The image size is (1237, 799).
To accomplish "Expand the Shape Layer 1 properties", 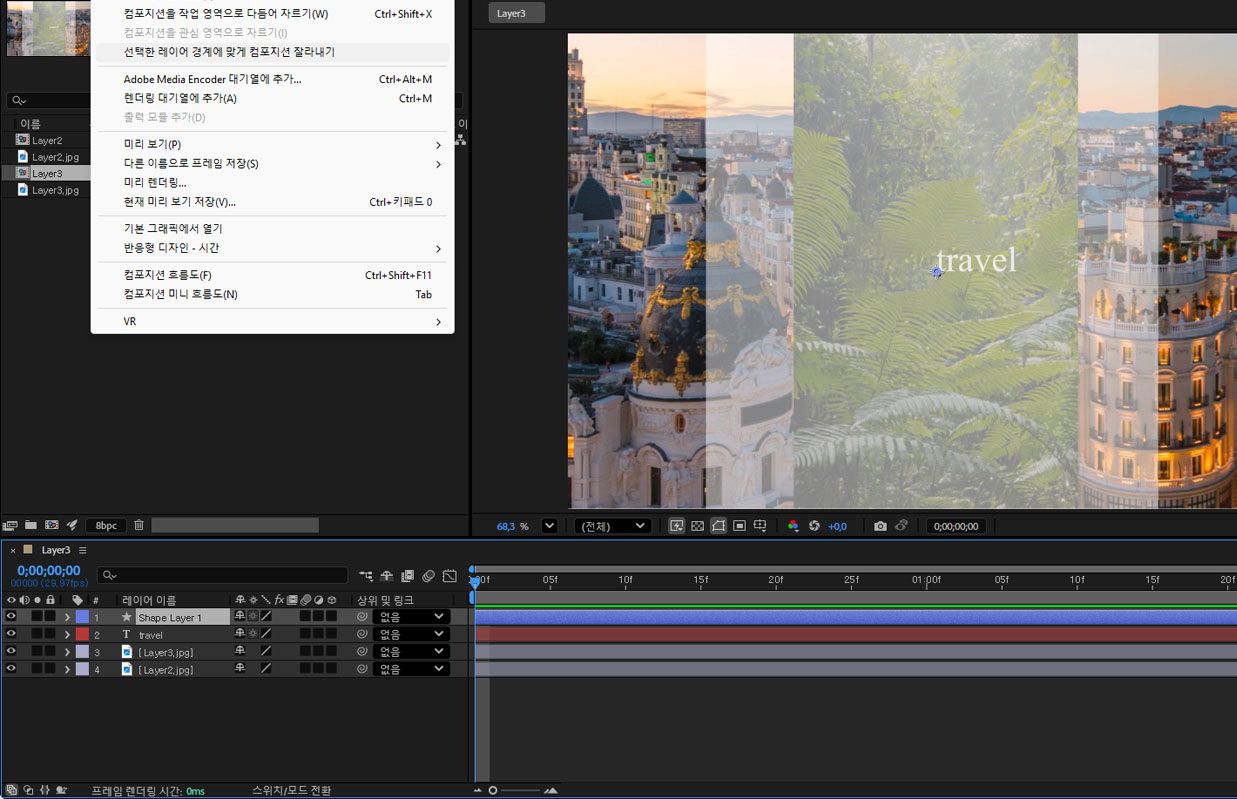I will (x=67, y=617).
